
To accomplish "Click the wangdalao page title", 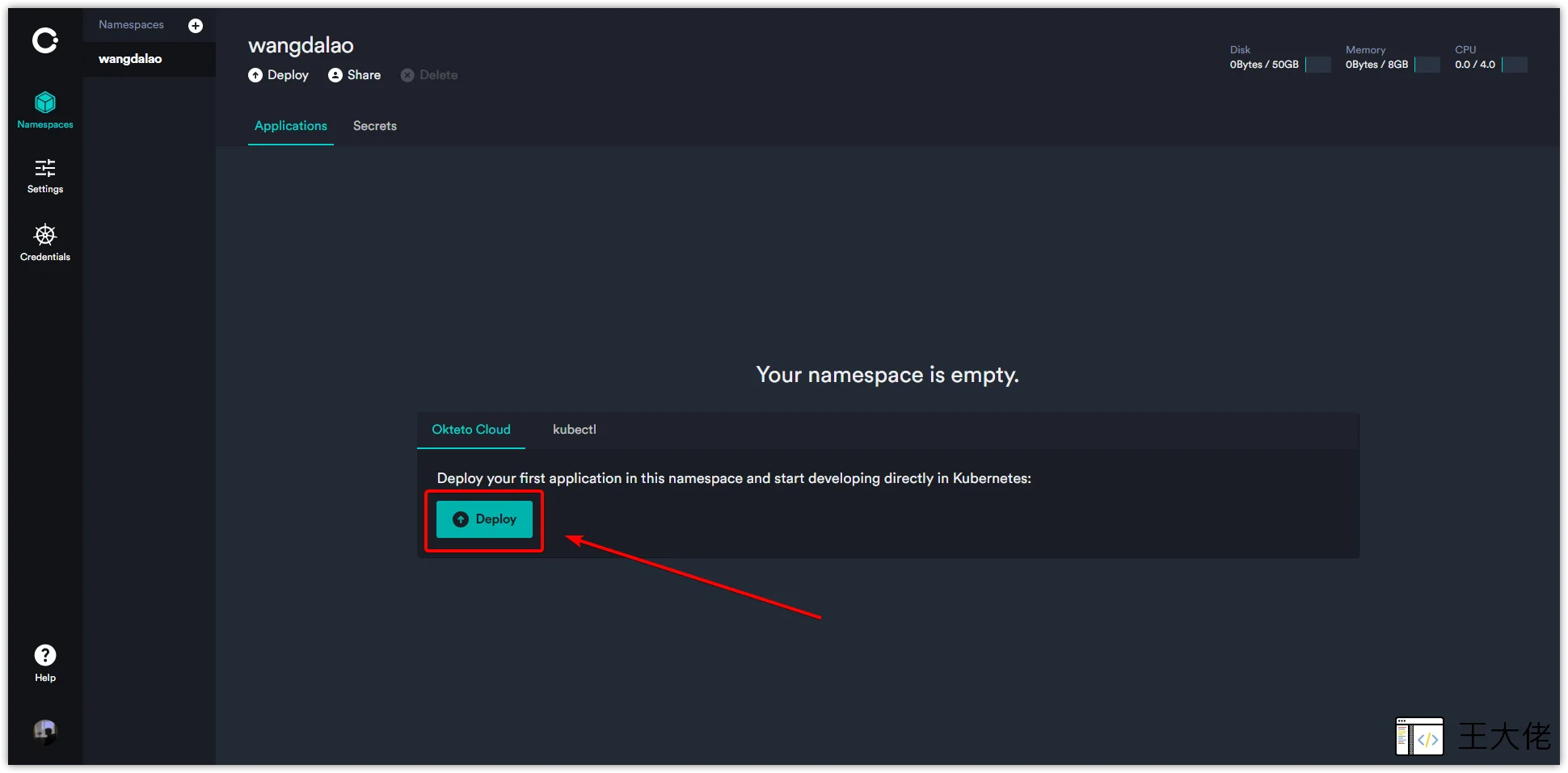I will coord(301,45).
